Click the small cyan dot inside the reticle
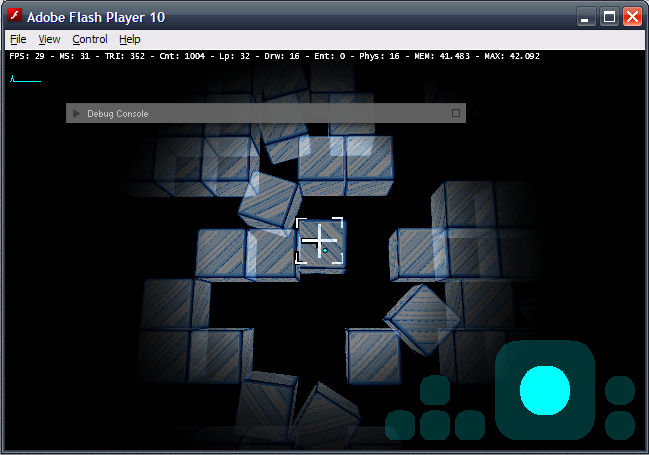Viewport: 649px width, 455px height. [325, 250]
